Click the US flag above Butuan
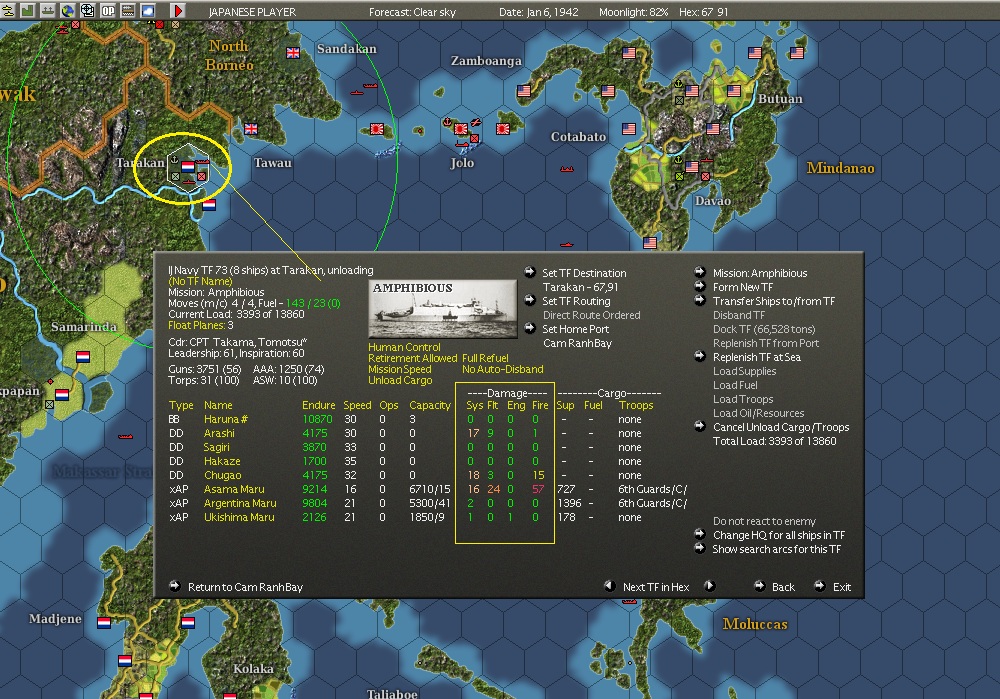This screenshot has width=1000, height=699. pyautogui.click(x=755, y=53)
